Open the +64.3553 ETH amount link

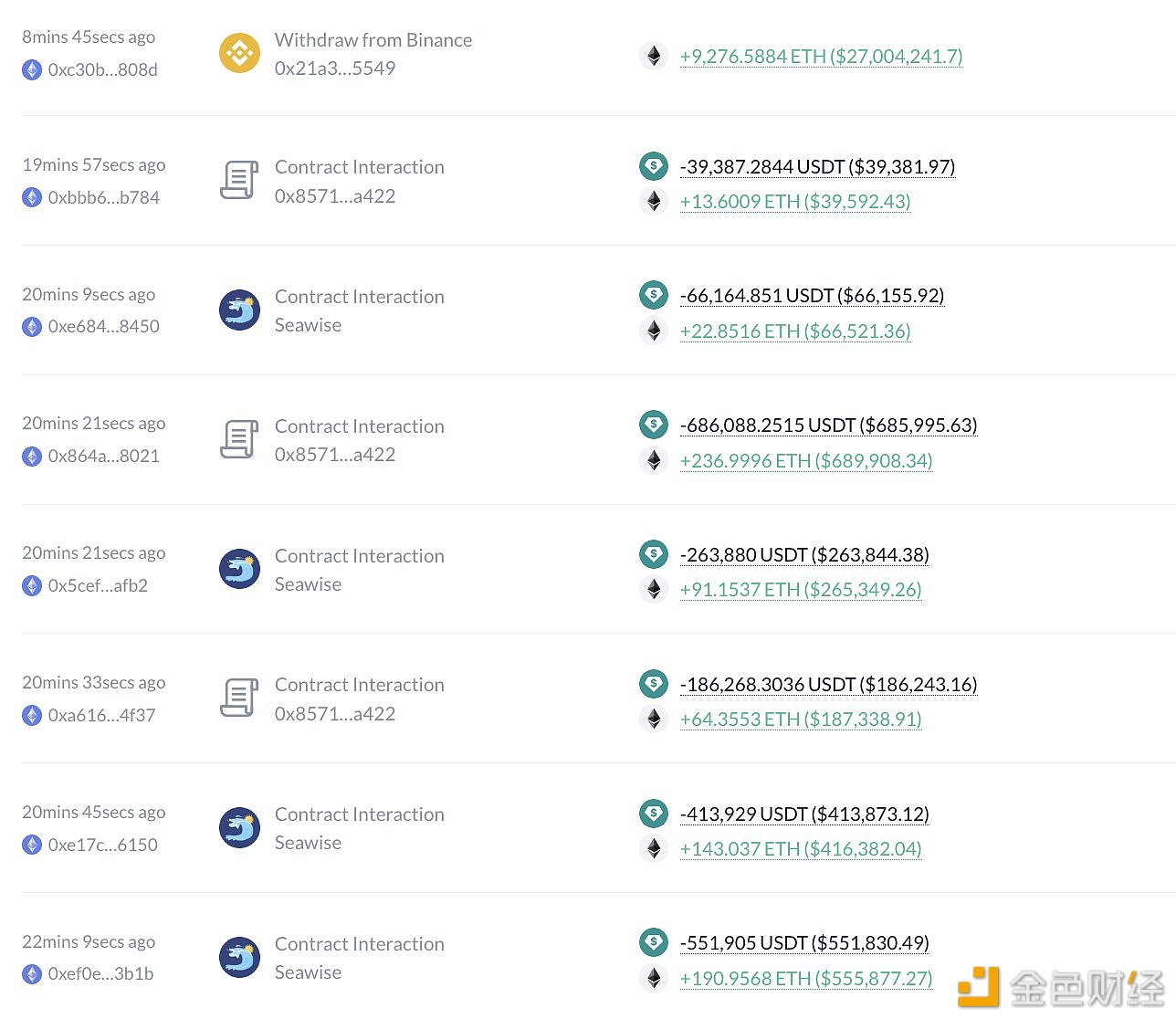tap(801, 720)
